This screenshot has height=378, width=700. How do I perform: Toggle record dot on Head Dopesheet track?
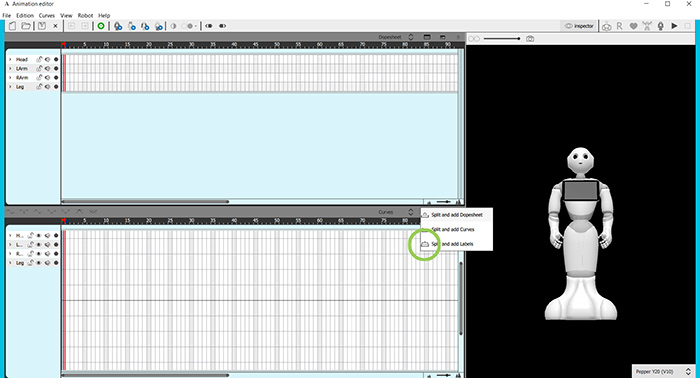point(56,59)
